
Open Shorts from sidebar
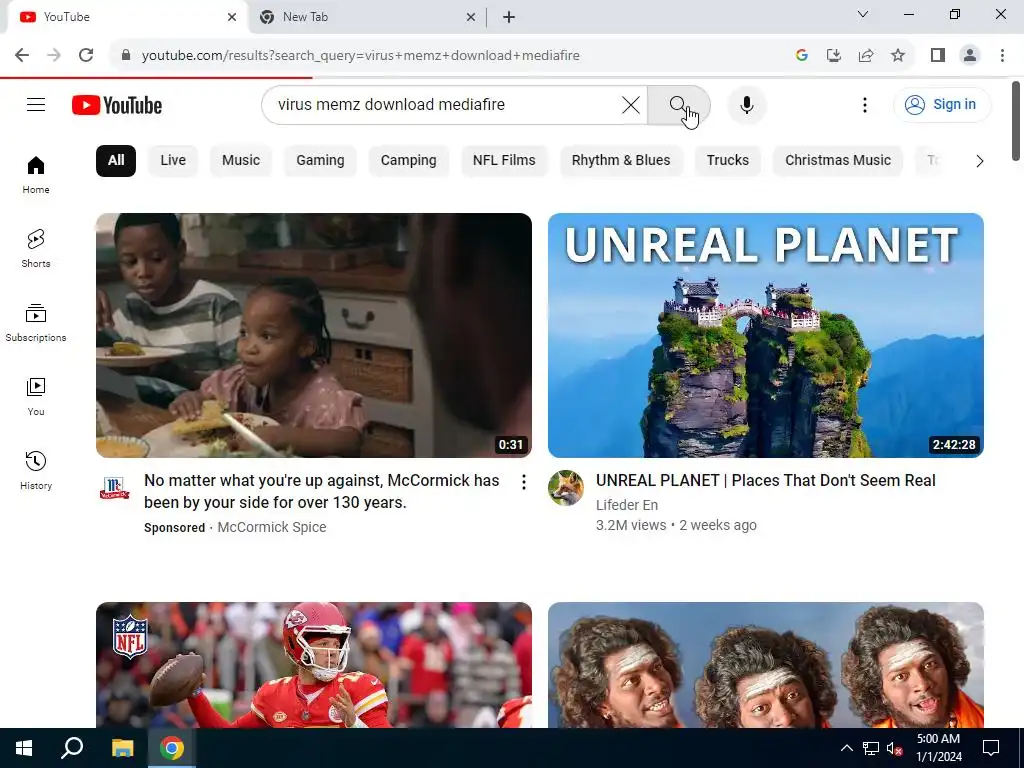[36, 248]
